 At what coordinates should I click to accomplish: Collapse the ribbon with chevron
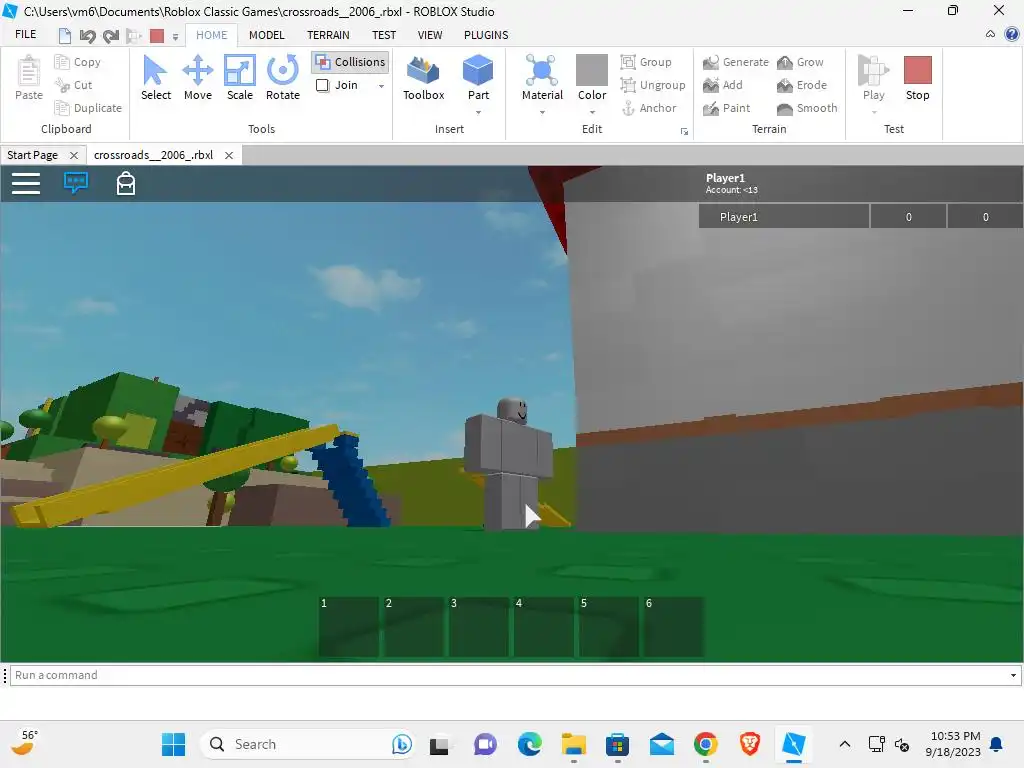click(991, 34)
